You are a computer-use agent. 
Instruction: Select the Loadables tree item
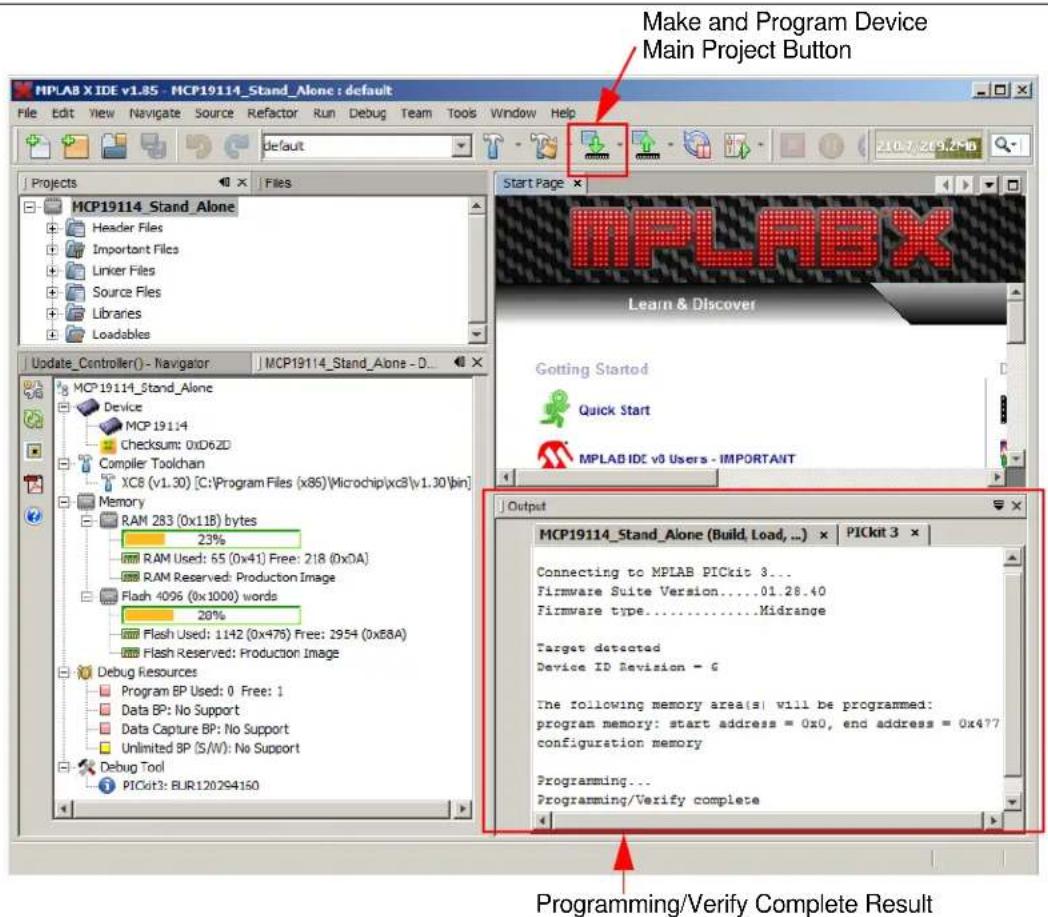click(x=120, y=334)
